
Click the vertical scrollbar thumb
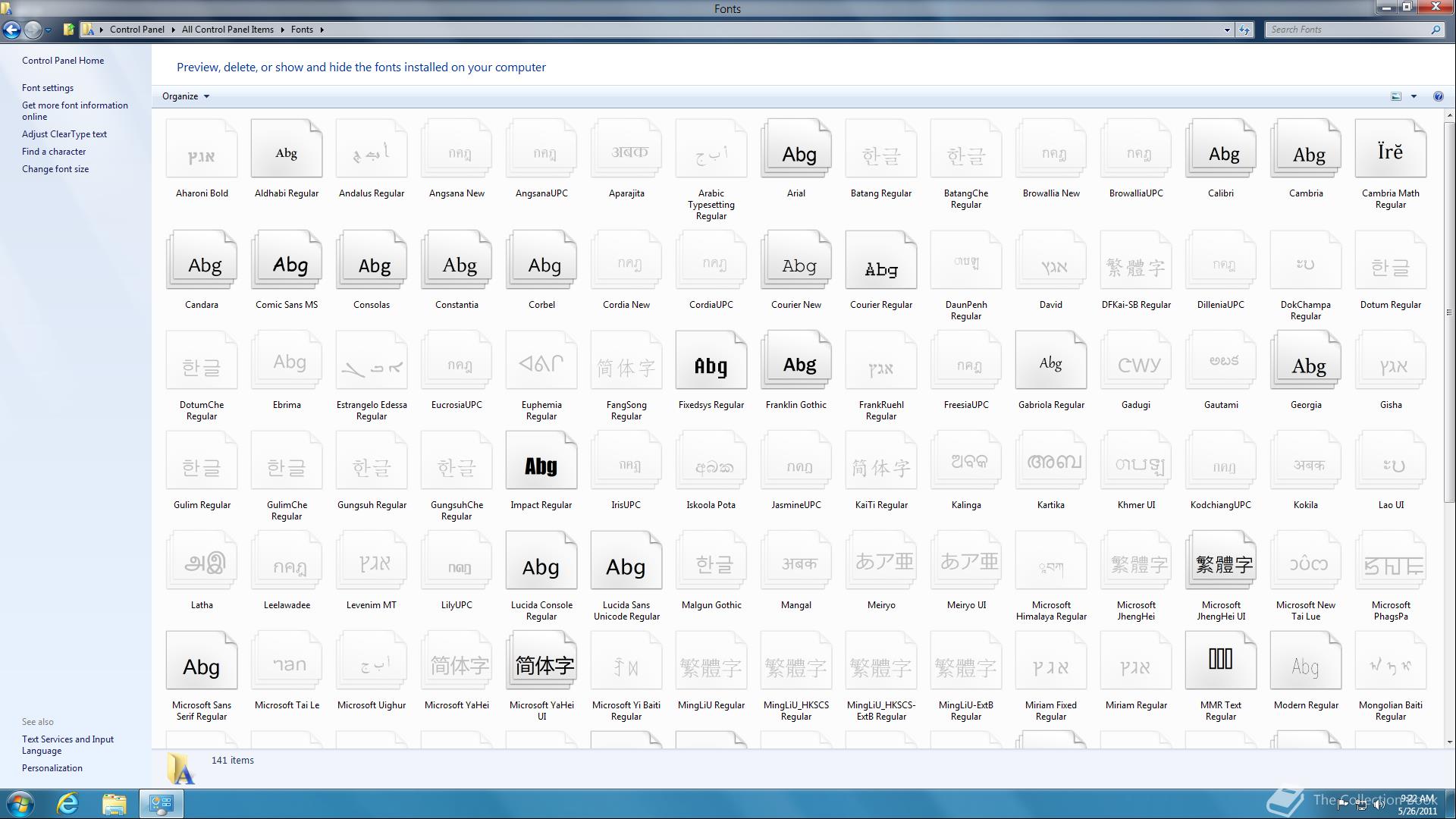pos(1449,311)
